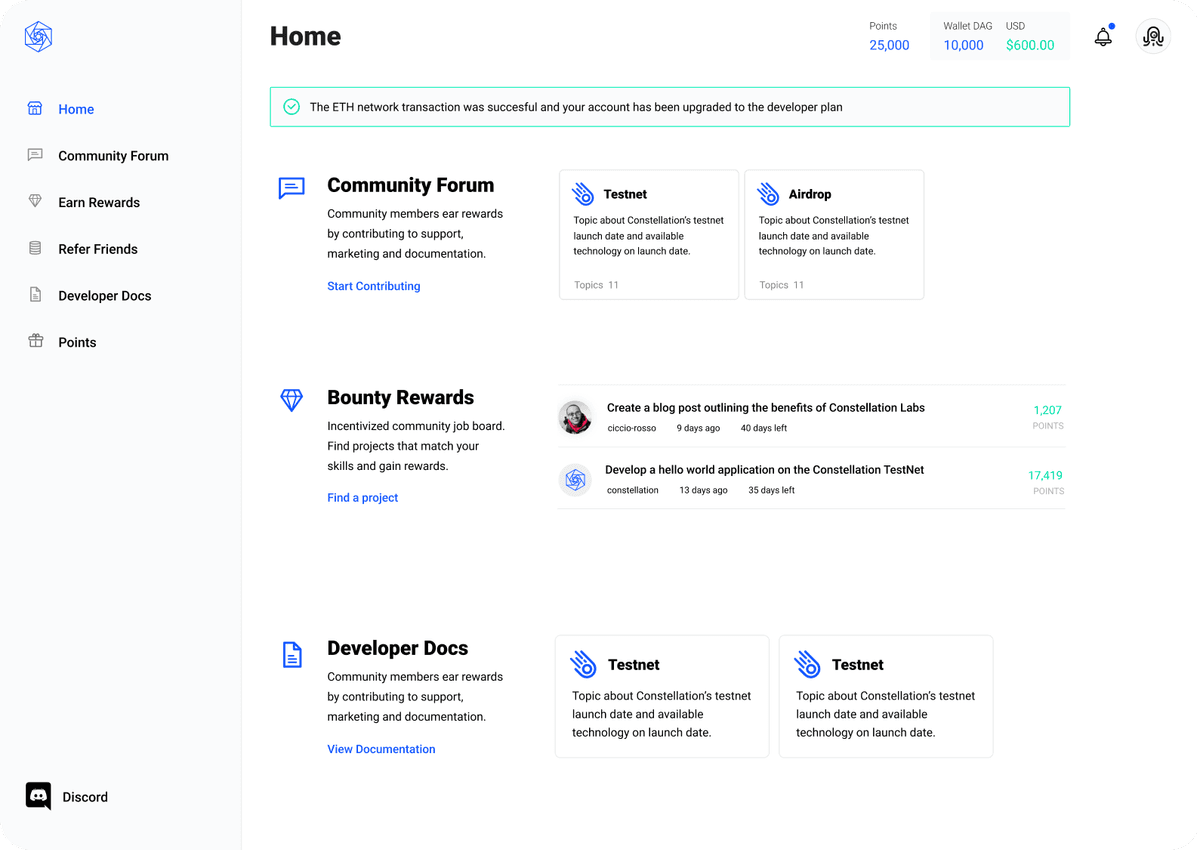1200x850 pixels.
Task: Click the Start Contributing link
Action: click(x=373, y=286)
